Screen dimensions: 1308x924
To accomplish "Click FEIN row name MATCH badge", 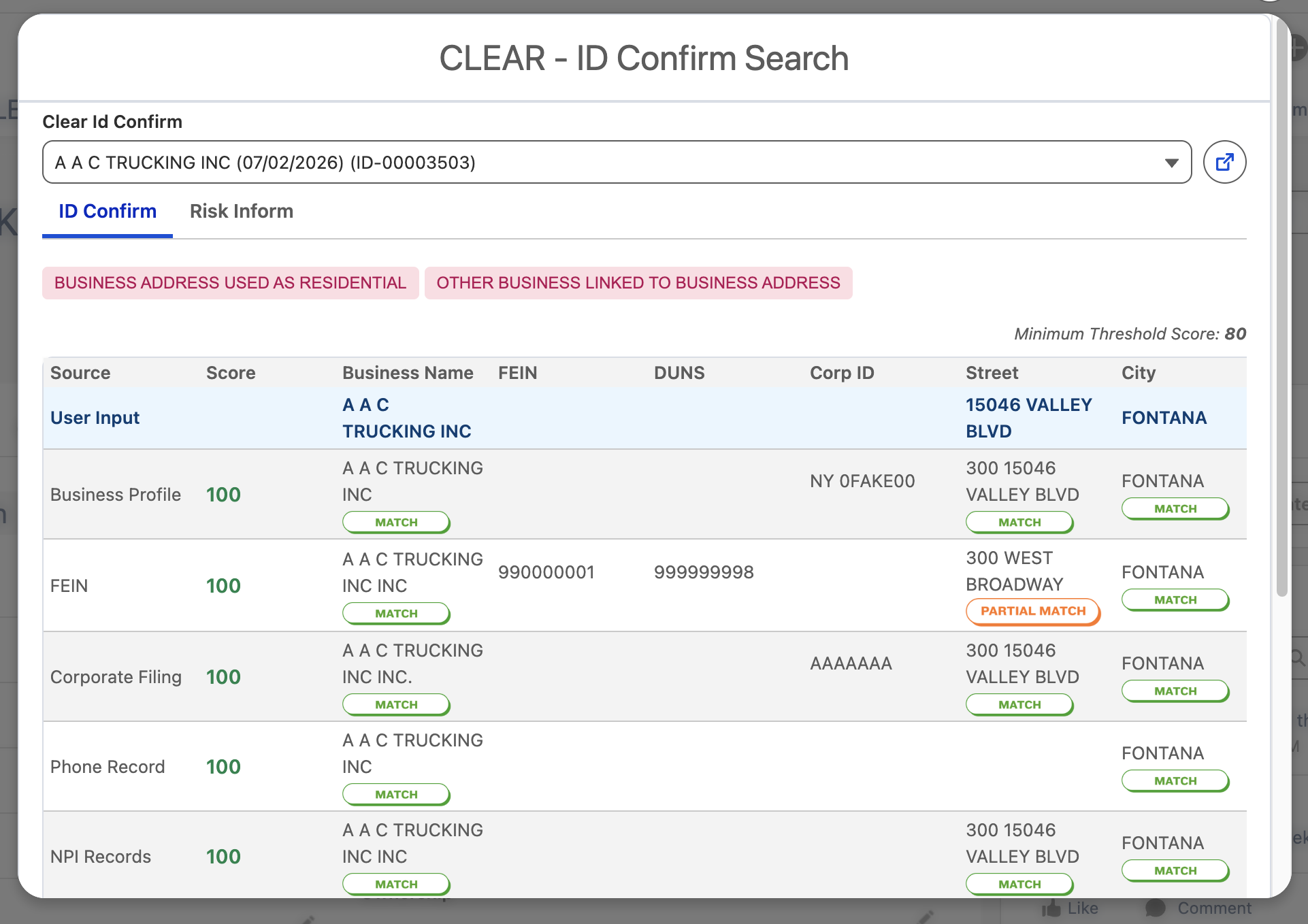I will click(x=396, y=614).
